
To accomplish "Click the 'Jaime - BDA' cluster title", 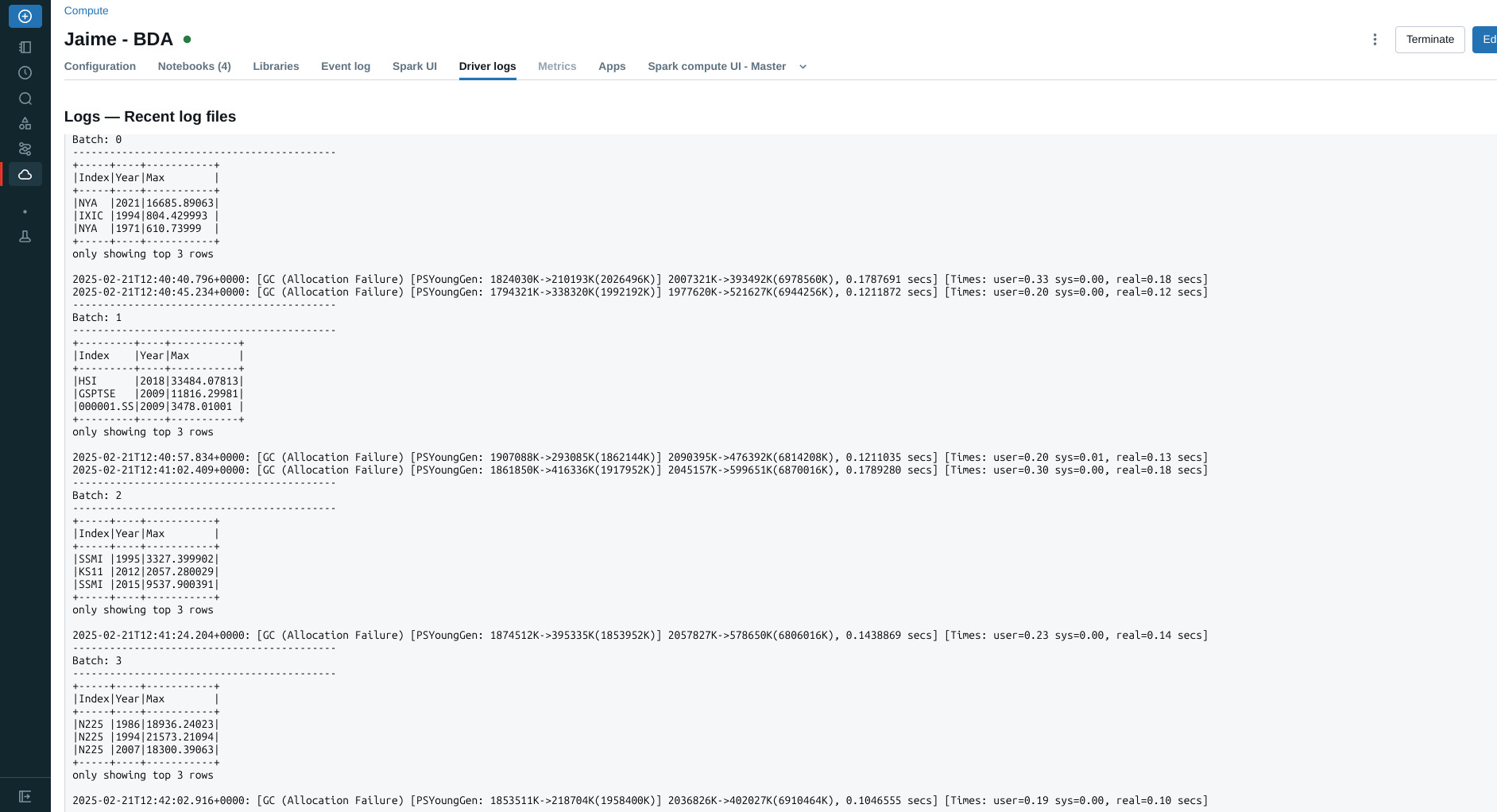I will (118, 39).
